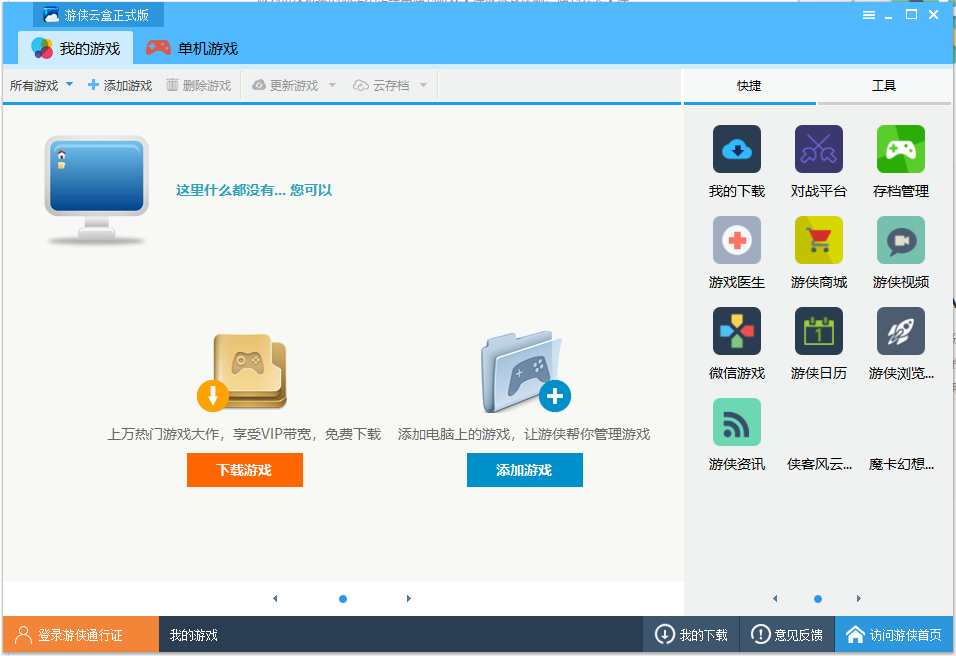Click 我的下载 in bottom status bar
Image resolution: width=956 pixels, height=656 pixels.
pyautogui.click(x=691, y=635)
